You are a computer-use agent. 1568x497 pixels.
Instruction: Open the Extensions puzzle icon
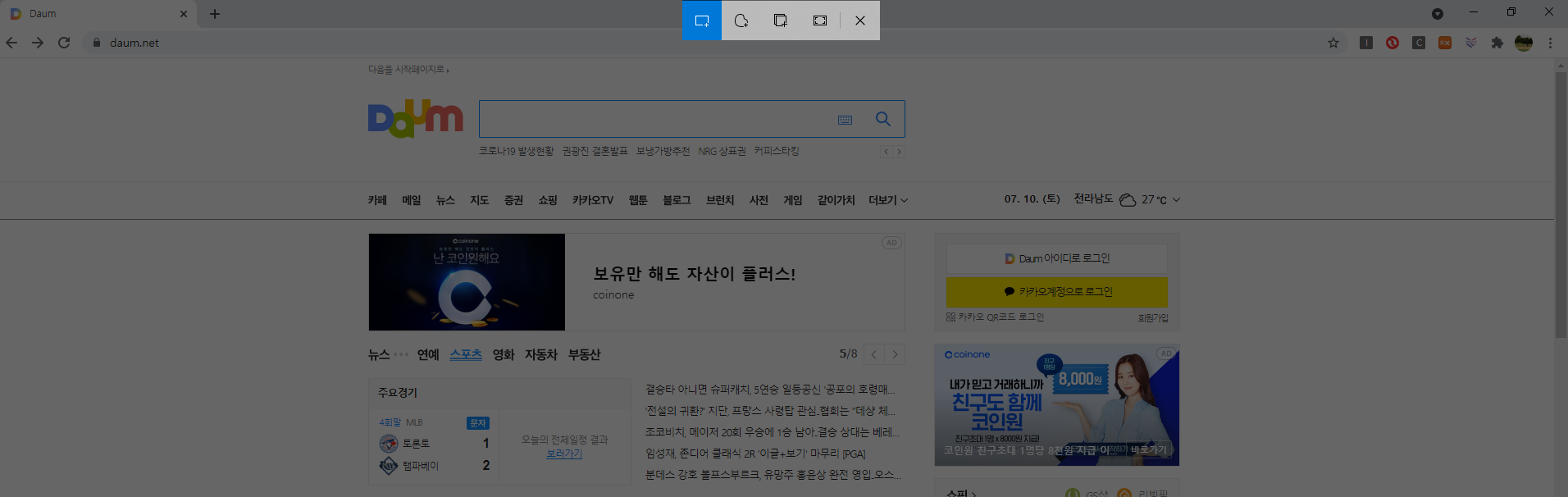click(1497, 43)
